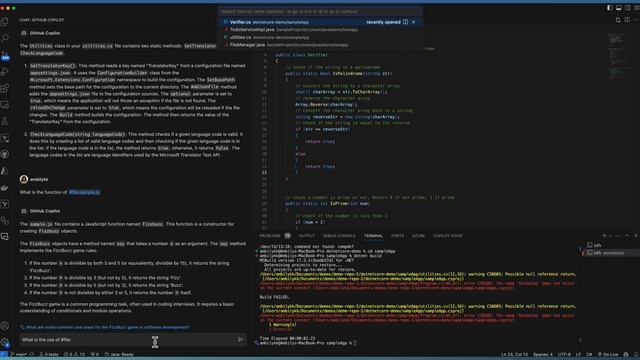This screenshot has width=640, height=360.
Task: Open the Remote Explorer view
Action: pyautogui.click(x=5, y=105)
